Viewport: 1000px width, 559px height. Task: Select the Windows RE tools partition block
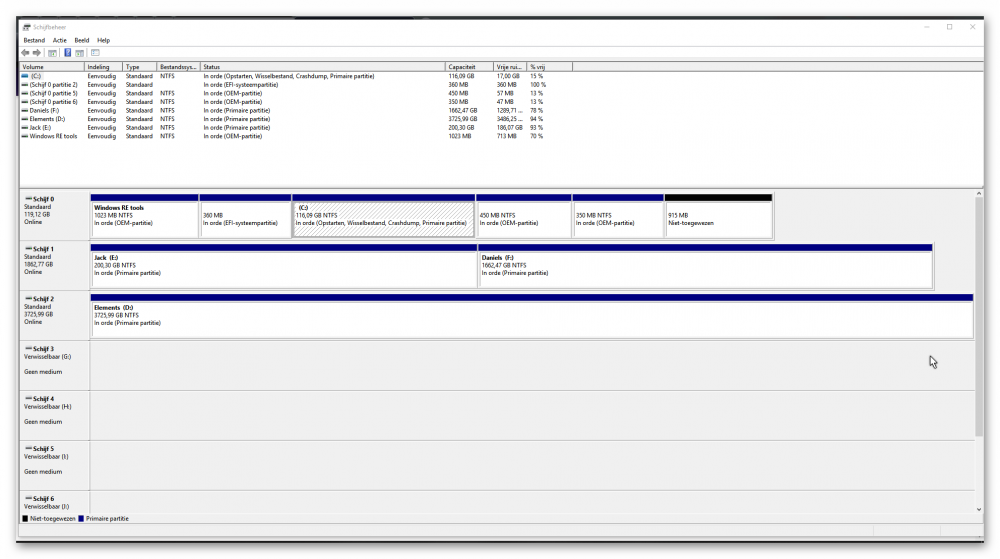[x=144, y=219]
